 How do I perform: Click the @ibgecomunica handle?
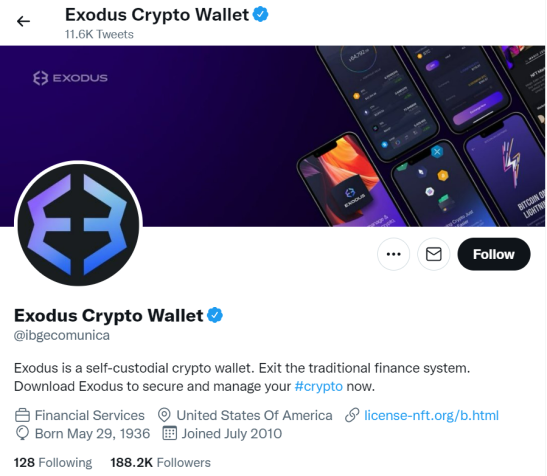62,335
